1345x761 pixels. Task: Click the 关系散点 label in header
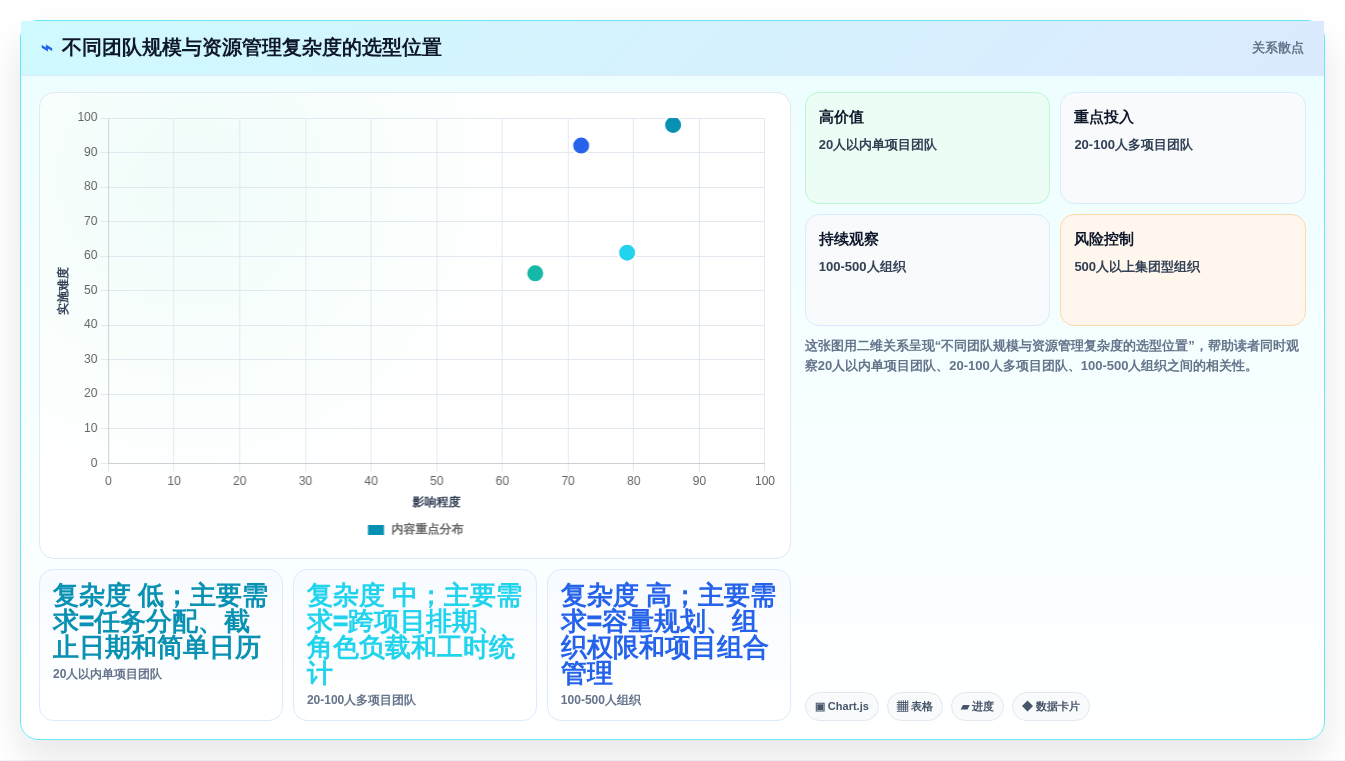coord(1277,48)
